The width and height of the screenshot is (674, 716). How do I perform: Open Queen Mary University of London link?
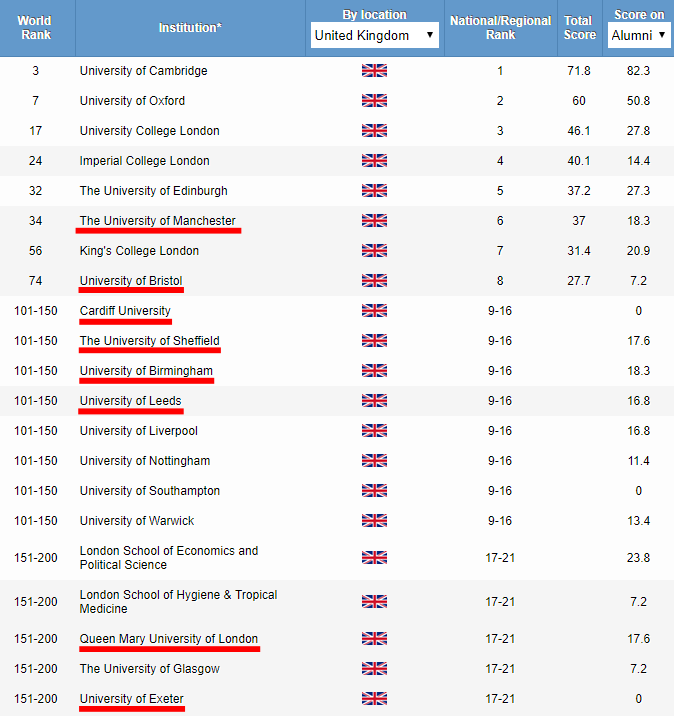[x=169, y=638]
